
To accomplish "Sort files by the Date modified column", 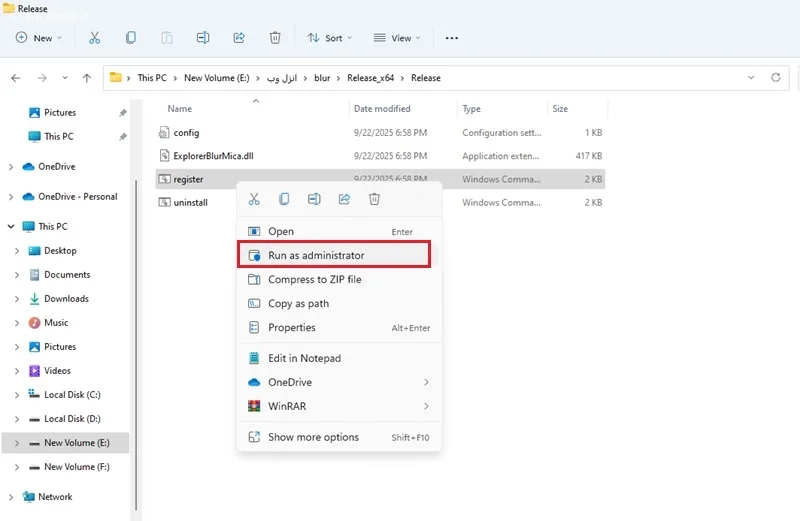I will click(x=382, y=109).
